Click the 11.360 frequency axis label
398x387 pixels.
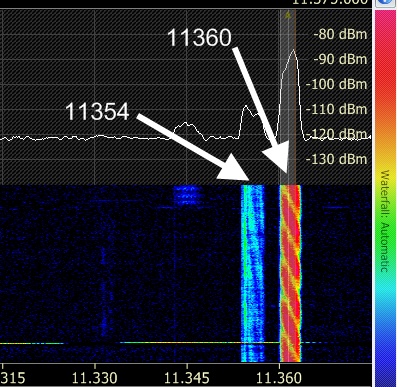pyautogui.click(x=279, y=378)
